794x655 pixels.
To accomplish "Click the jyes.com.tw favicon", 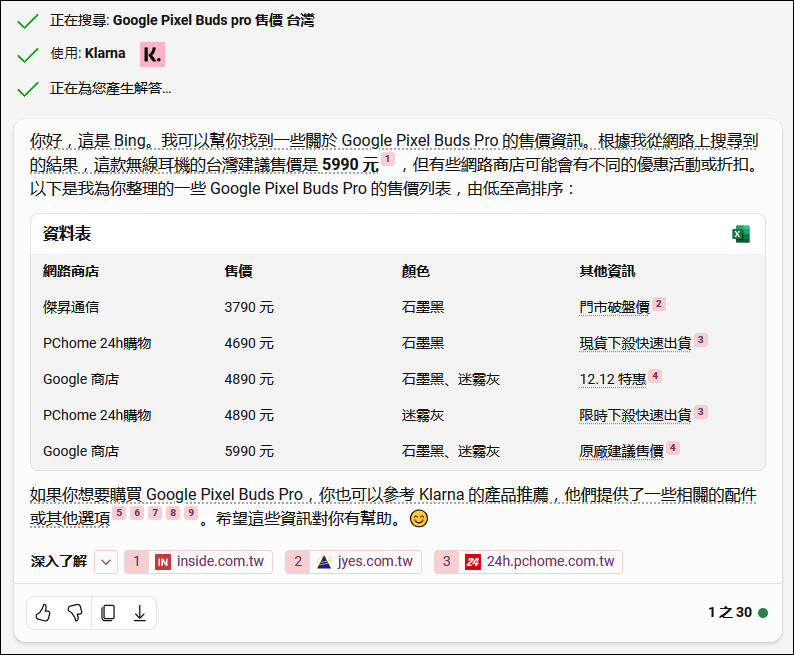I will click(324, 562).
